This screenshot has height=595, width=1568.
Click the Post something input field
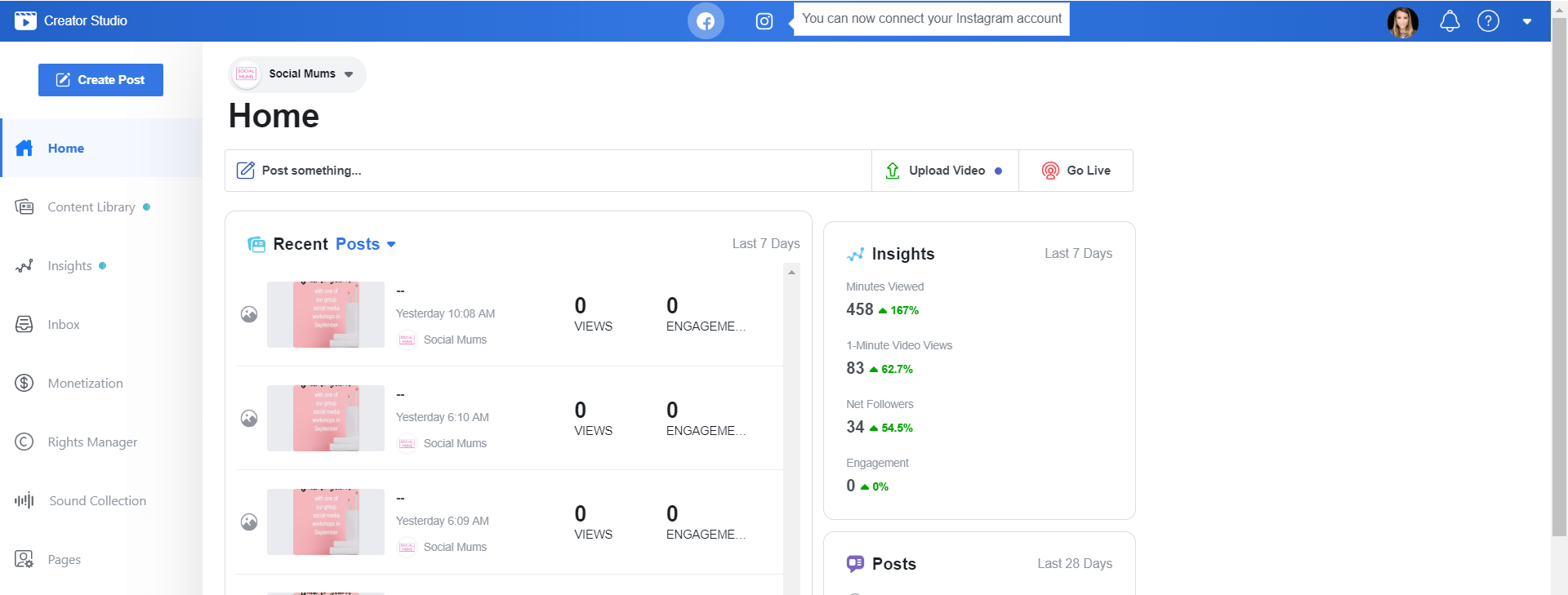547,171
